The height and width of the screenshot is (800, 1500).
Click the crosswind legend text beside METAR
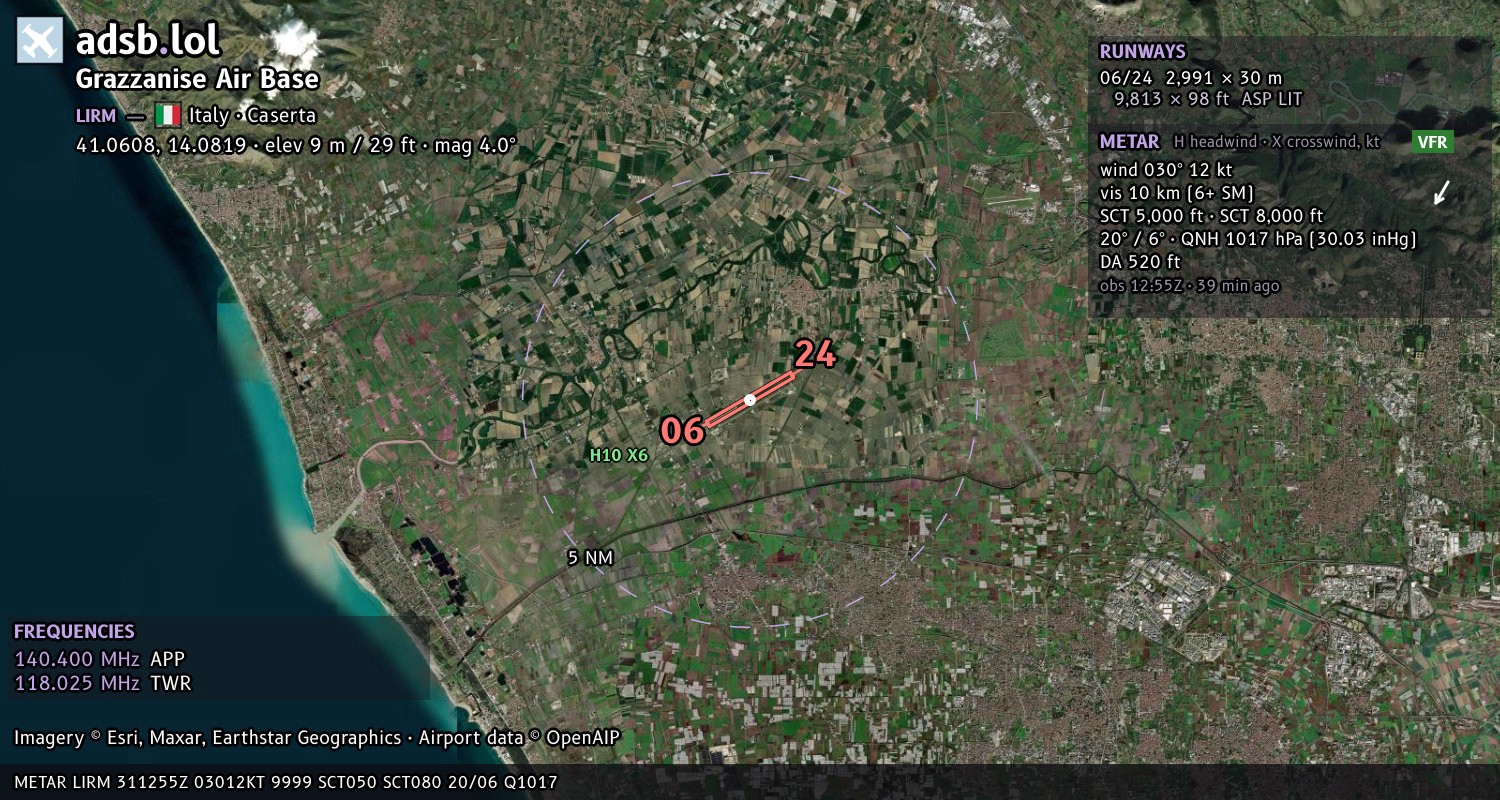pos(1277,142)
